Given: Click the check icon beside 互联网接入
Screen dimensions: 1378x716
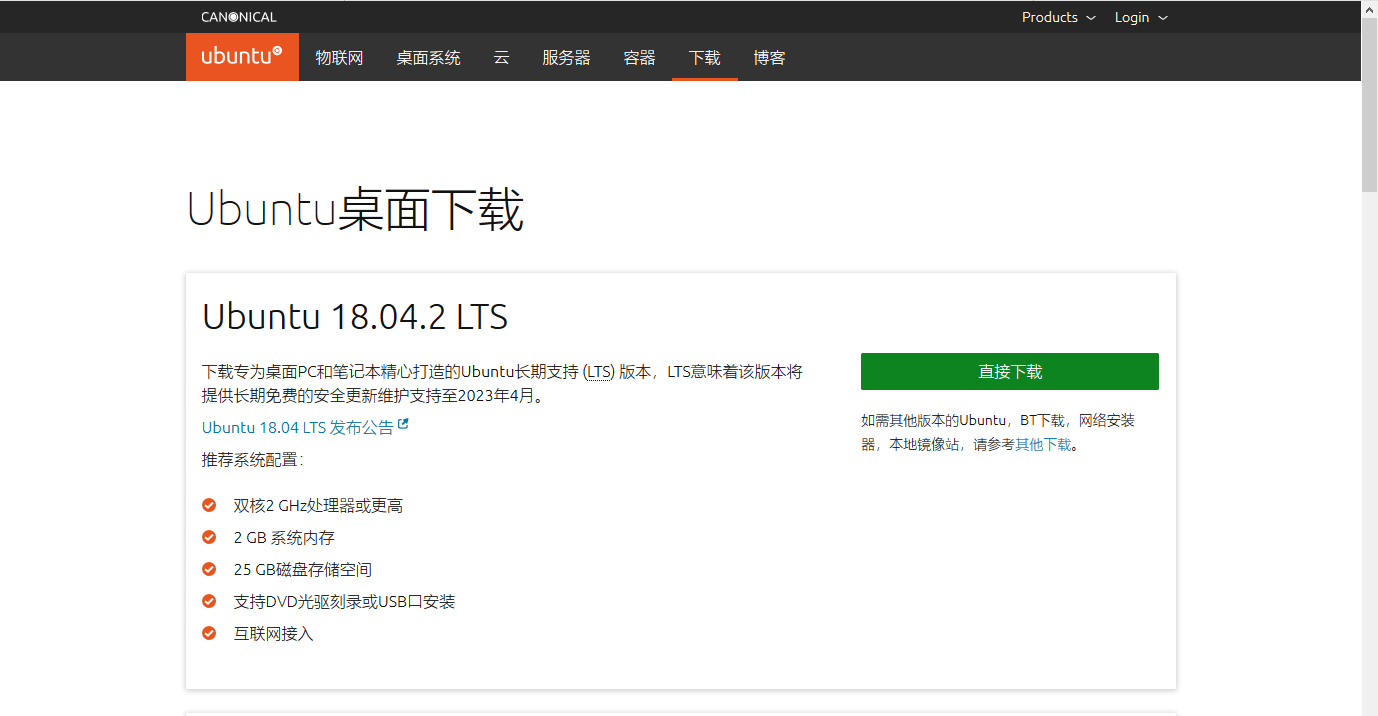Looking at the screenshot, I should point(209,633).
